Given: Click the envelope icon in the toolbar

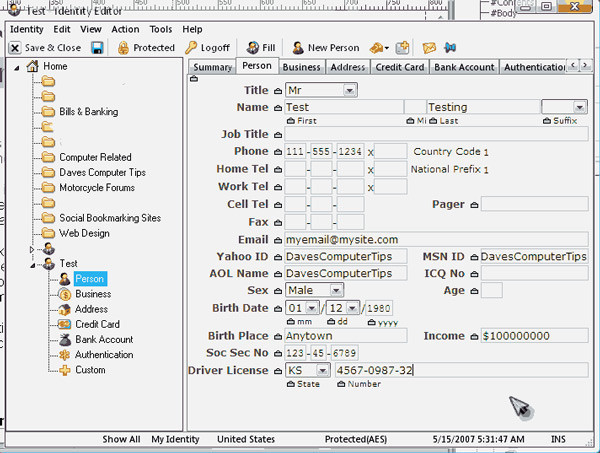Looking at the screenshot, I should pyautogui.click(x=429, y=48).
